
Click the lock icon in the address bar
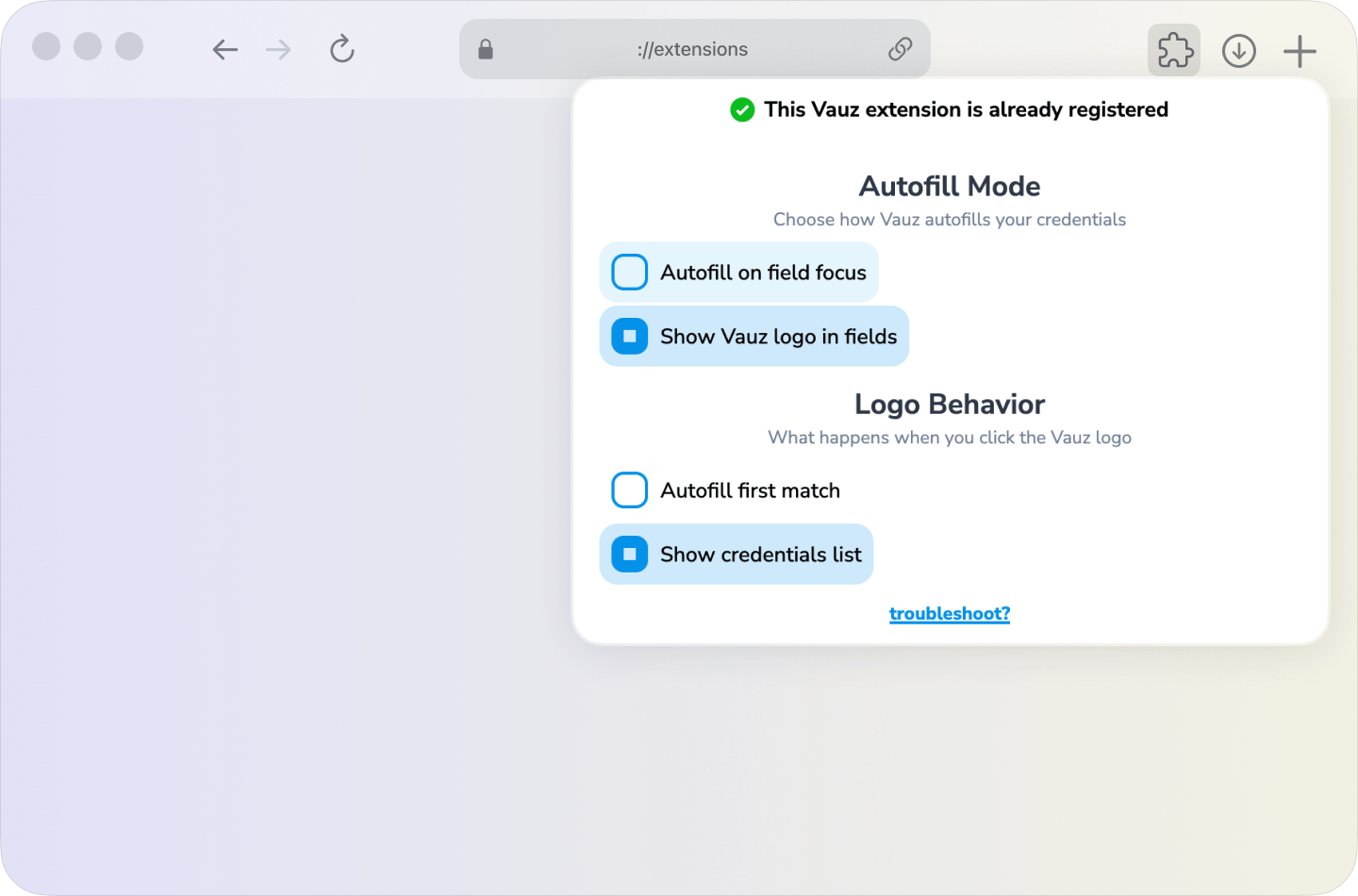tap(486, 48)
